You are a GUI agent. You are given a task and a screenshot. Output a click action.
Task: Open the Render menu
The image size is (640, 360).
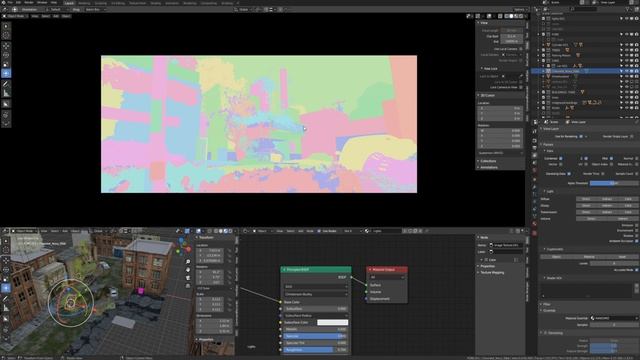(29, 2)
